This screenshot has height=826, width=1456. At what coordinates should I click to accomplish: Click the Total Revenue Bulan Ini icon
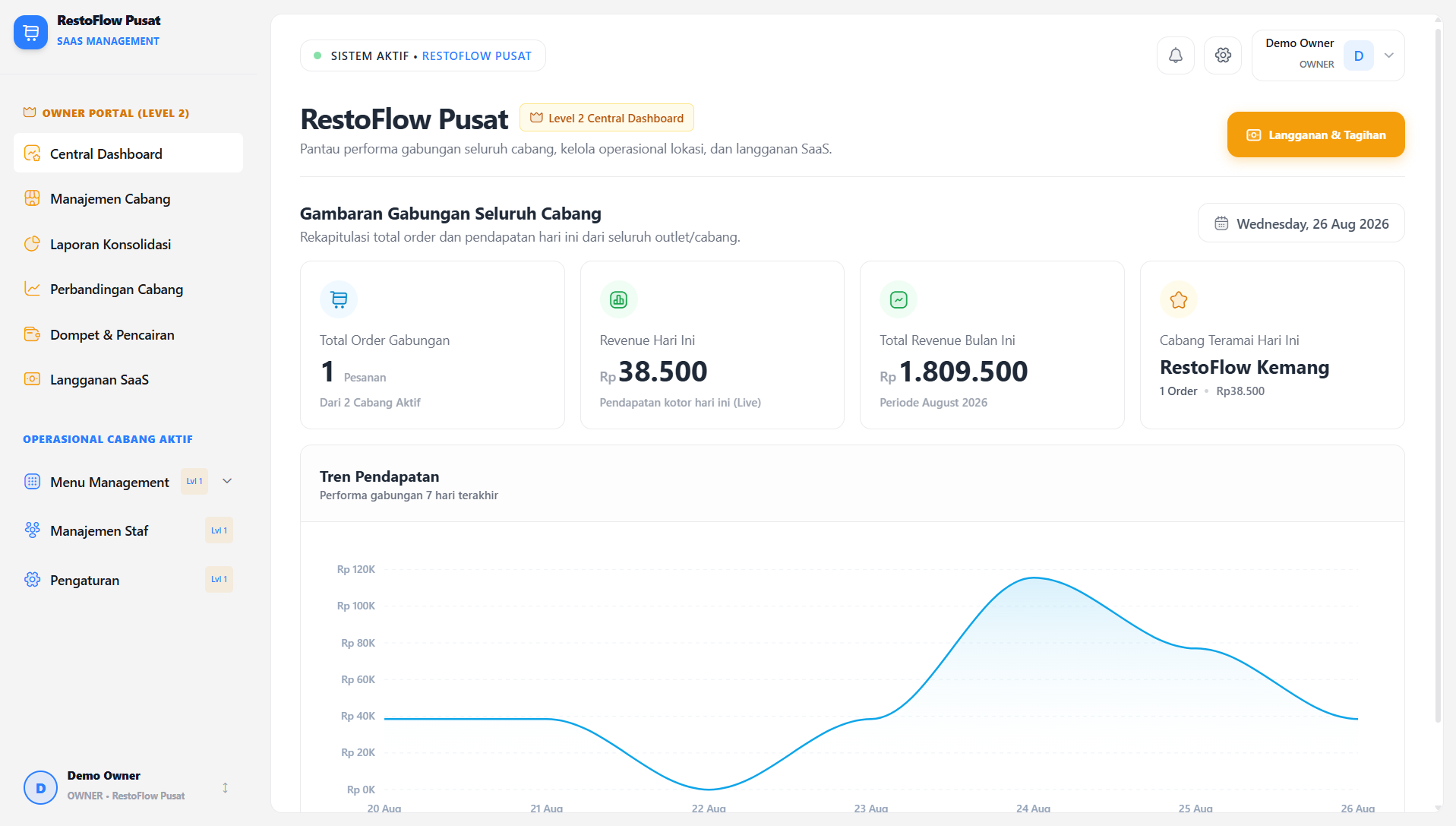pos(899,300)
